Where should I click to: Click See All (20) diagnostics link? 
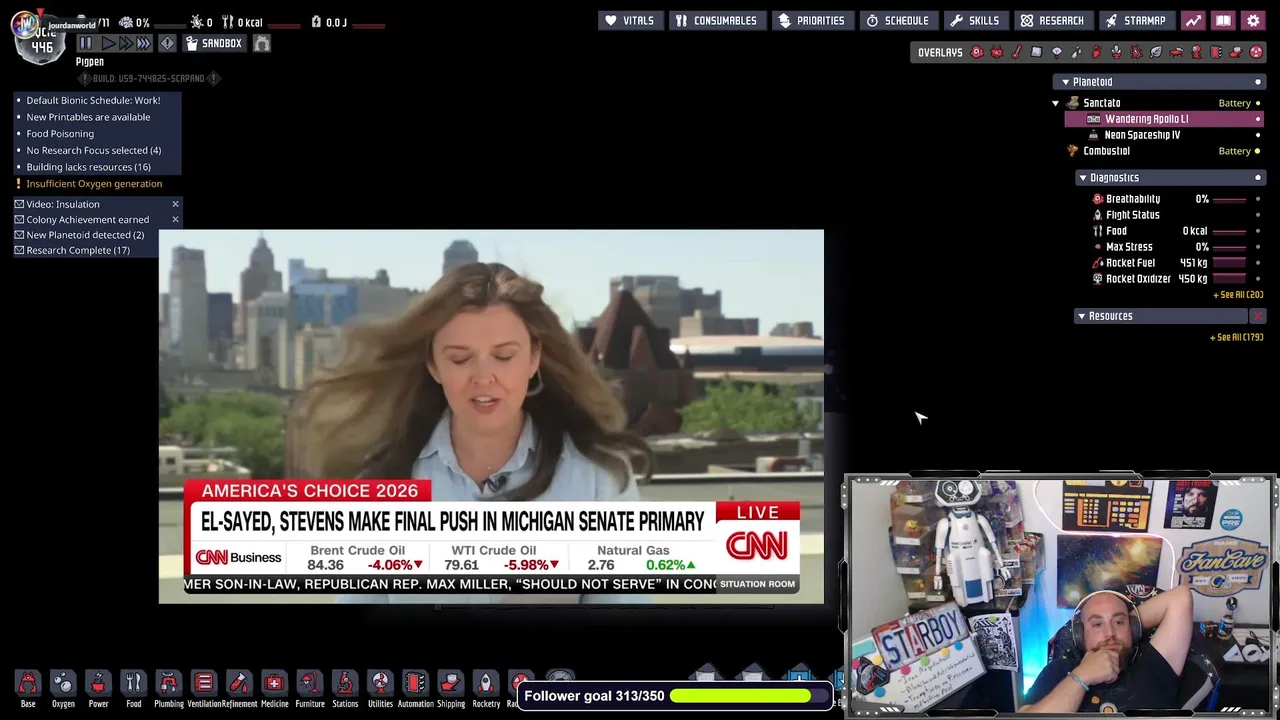(1238, 295)
